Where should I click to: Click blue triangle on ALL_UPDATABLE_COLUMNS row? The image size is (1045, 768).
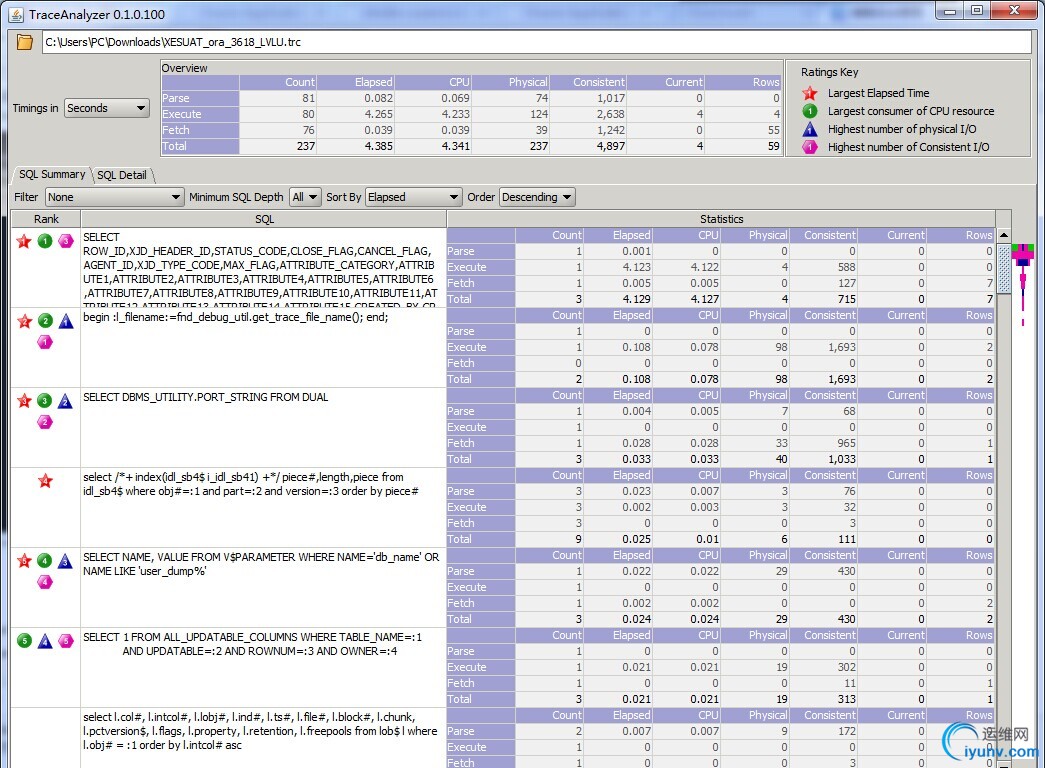coord(45,641)
